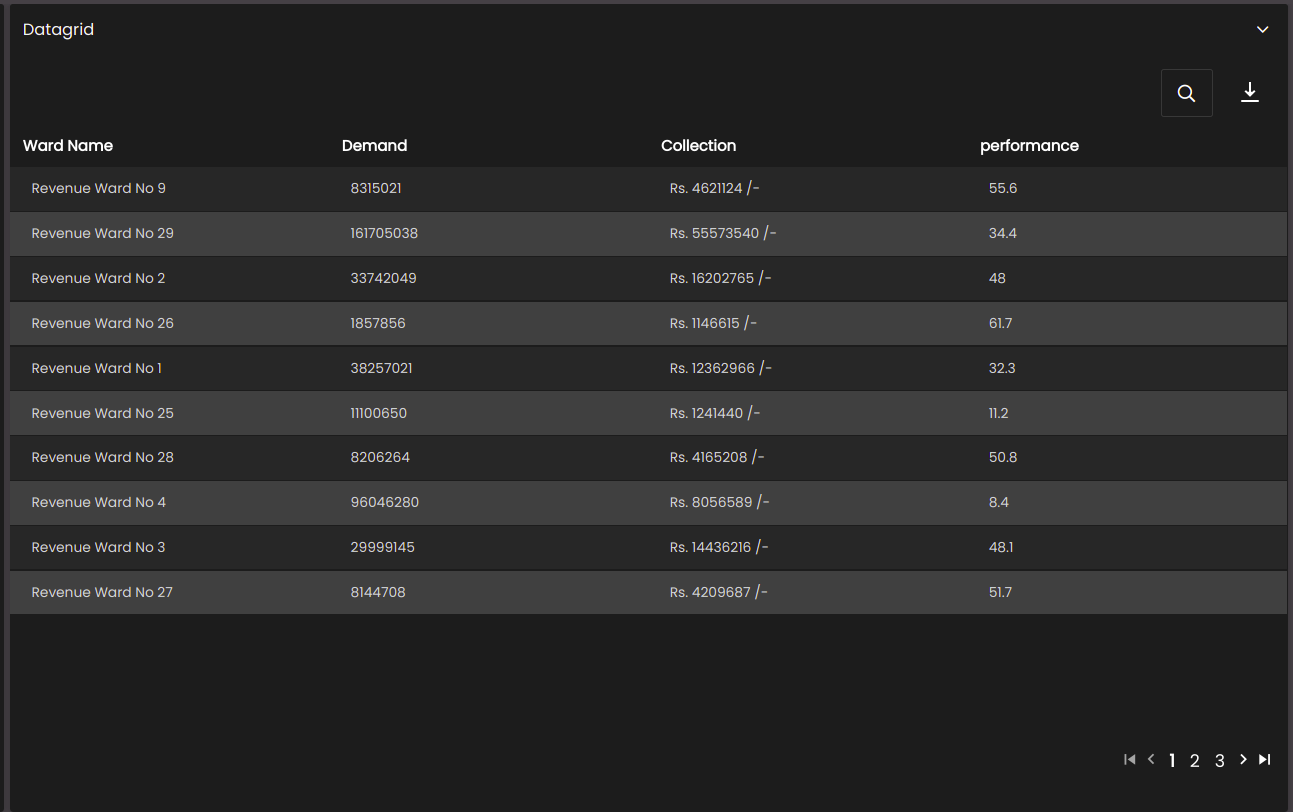1293x812 pixels.
Task: Click performance value 48.1
Action: [x=1001, y=547]
